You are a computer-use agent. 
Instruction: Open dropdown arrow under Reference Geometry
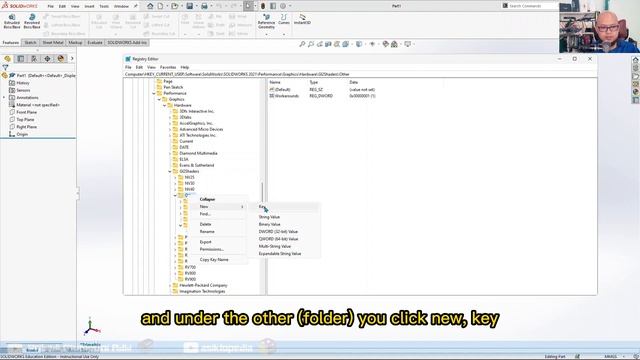[266, 34]
